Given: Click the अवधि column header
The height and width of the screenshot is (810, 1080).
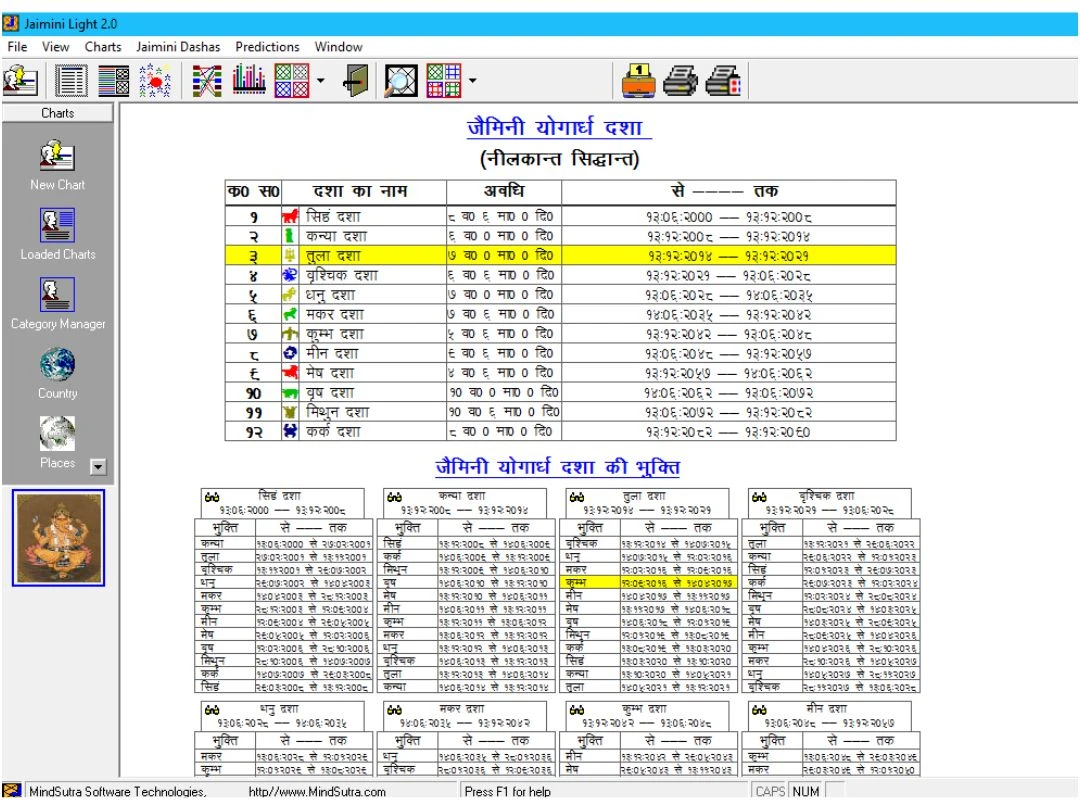Looking at the screenshot, I should coord(503,191).
